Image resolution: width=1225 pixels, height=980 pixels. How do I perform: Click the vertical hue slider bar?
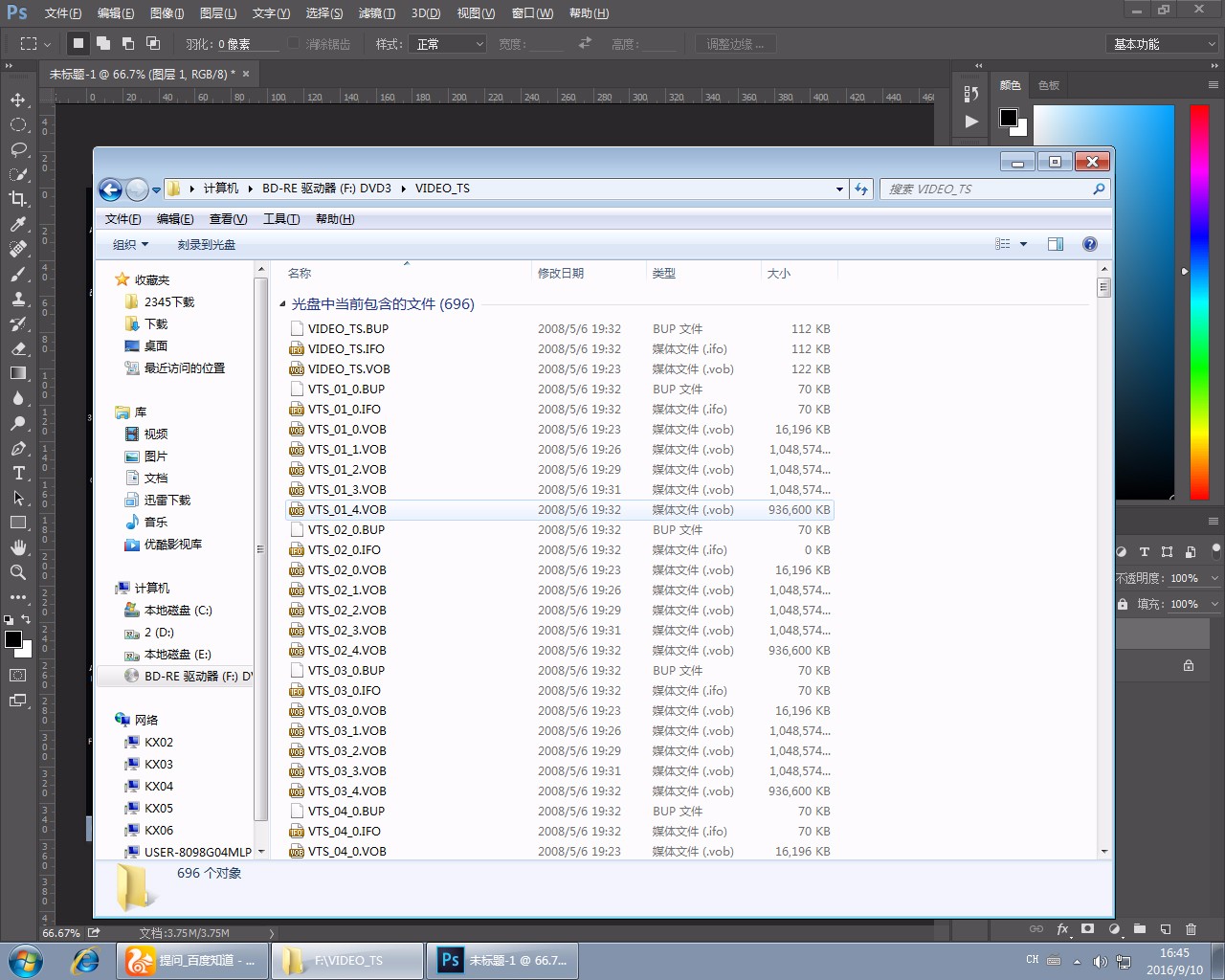(x=1199, y=301)
